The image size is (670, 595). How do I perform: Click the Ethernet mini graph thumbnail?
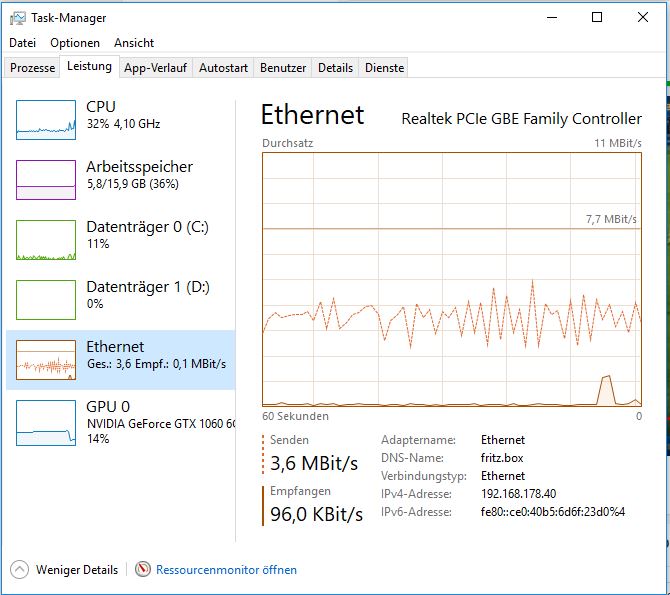coord(46,359)
